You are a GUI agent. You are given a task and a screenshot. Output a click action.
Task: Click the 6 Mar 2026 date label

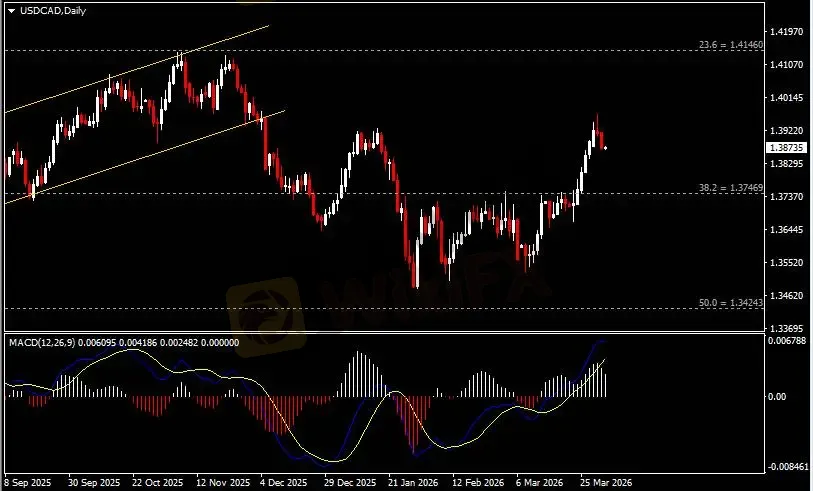click(x=540, y=483)
